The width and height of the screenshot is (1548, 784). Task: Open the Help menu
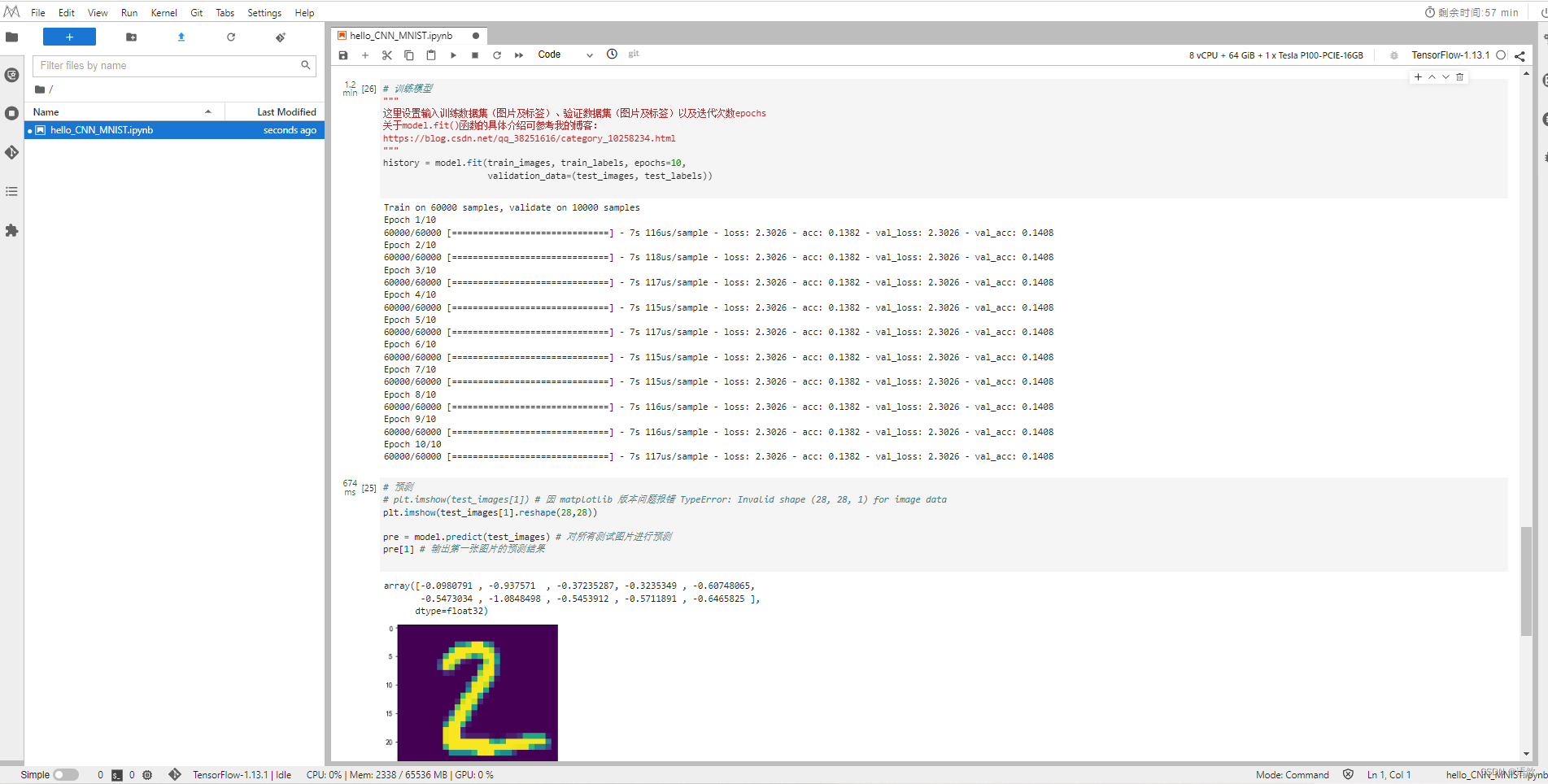click(x=305, y=13)
